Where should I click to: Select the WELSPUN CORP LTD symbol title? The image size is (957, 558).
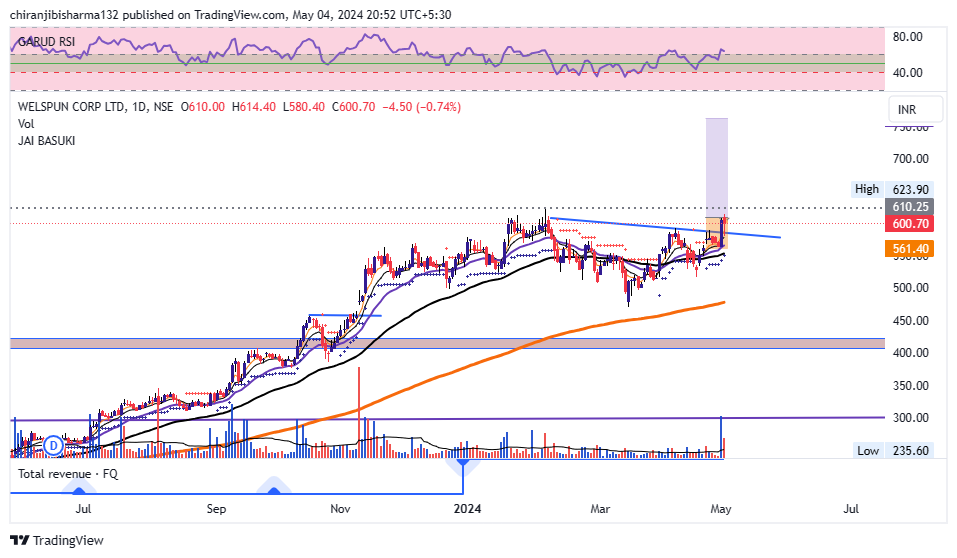click(71, 107)
